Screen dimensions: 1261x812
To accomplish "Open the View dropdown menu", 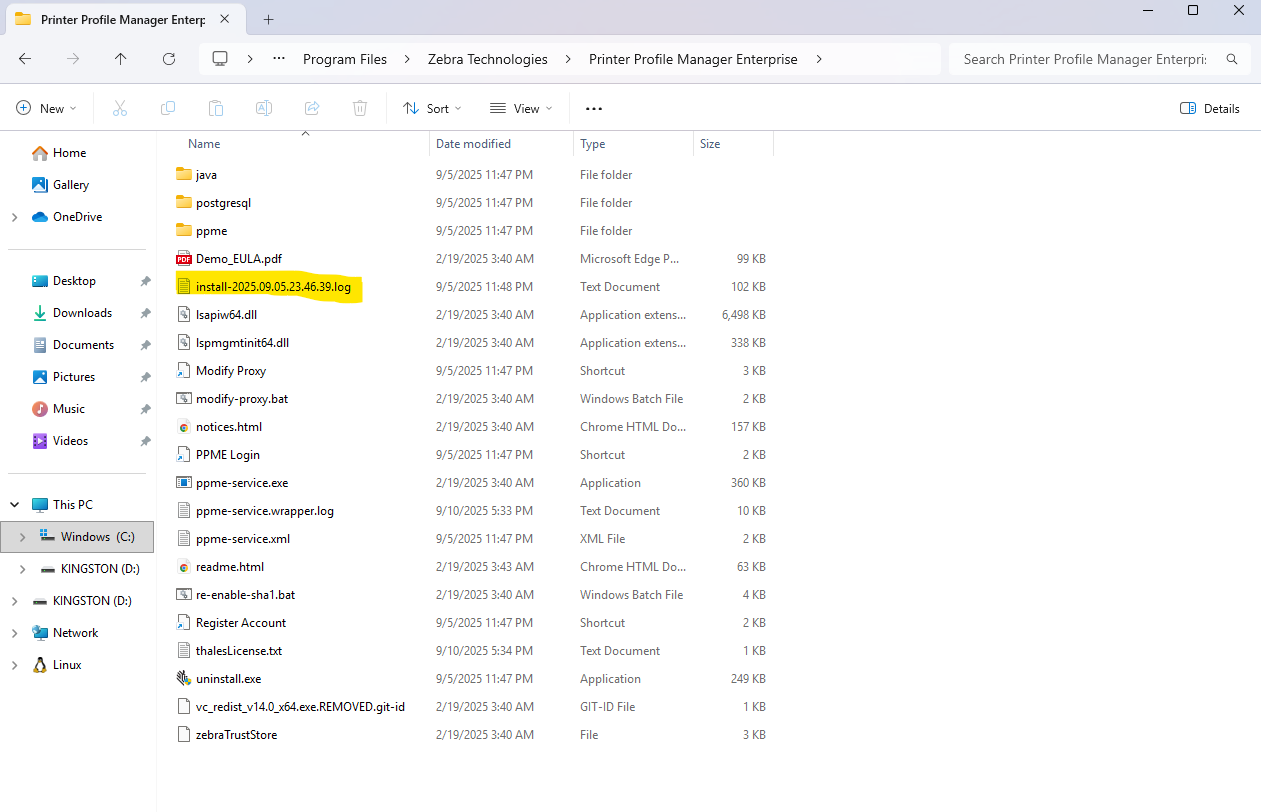I will point(521,108).
